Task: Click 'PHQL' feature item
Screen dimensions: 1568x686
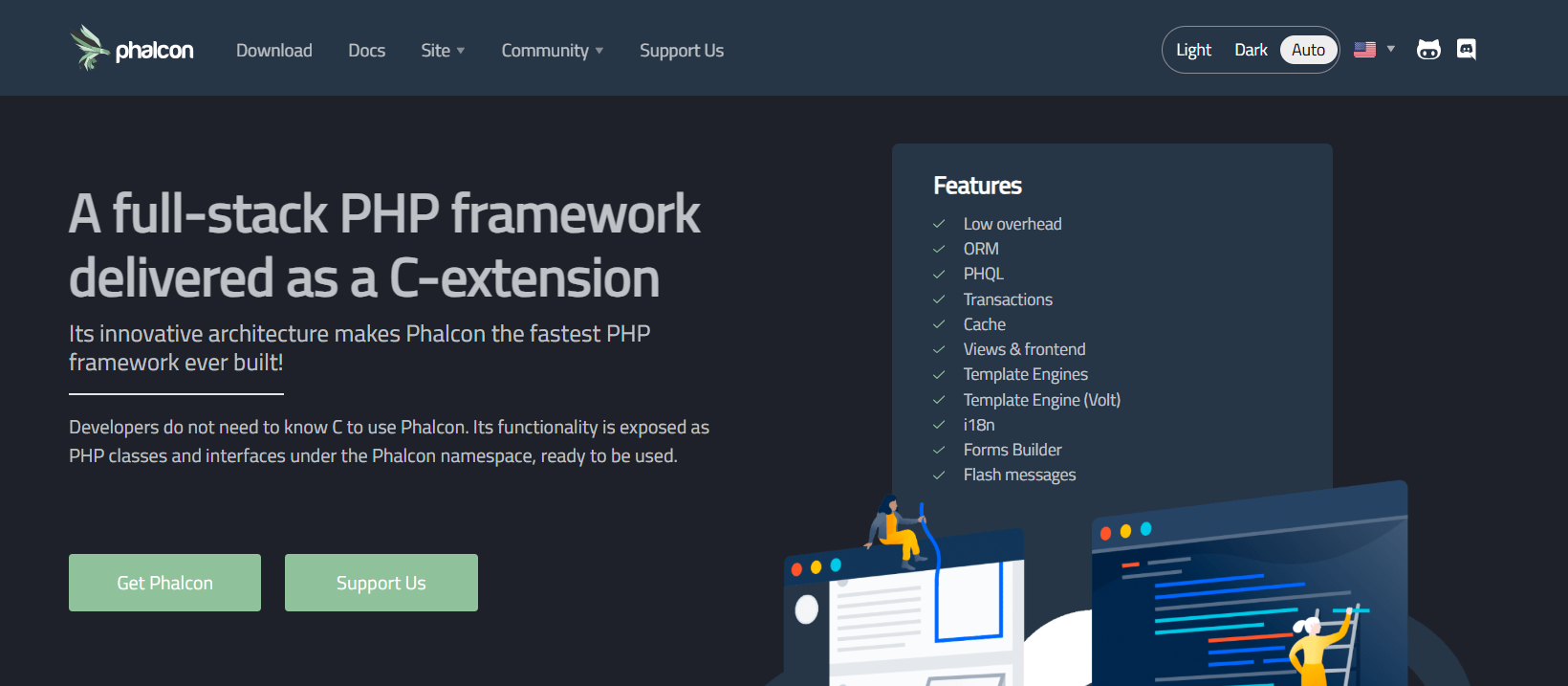Action: 983,274
